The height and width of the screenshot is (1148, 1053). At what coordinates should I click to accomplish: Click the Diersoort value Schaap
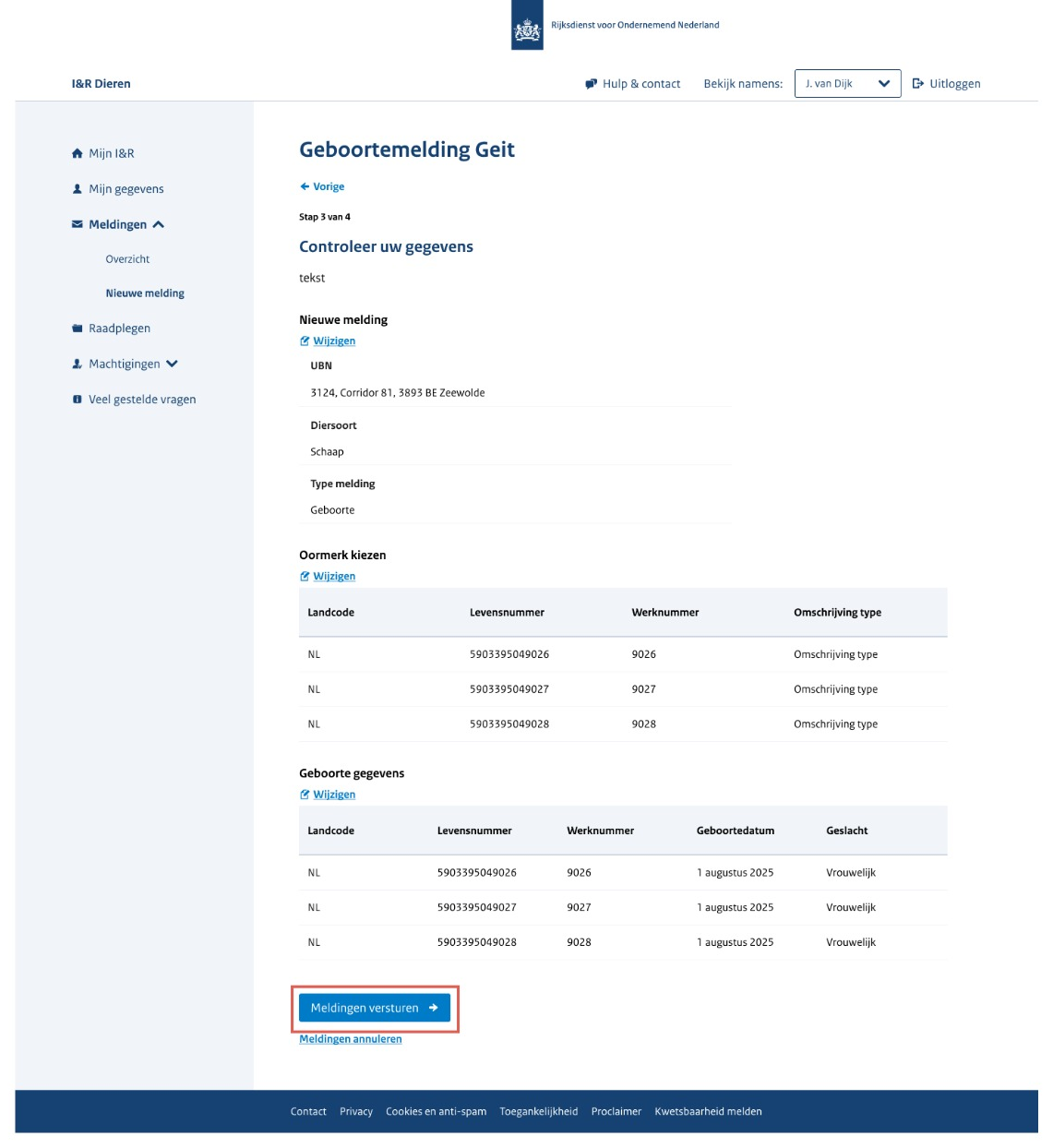click(x=327, y=452)
